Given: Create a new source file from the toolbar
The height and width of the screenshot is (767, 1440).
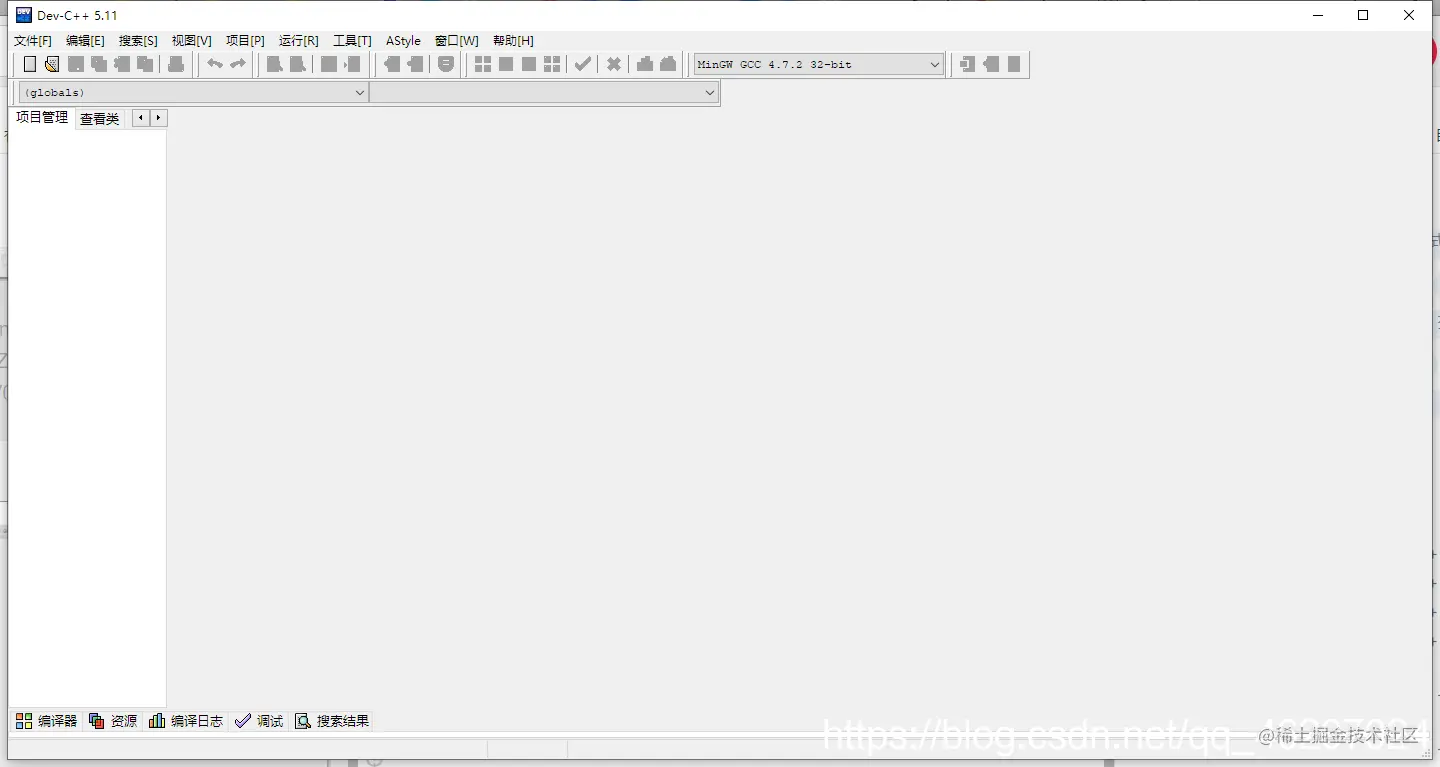Looking at the screenshot, I should [x=30, y=64].
